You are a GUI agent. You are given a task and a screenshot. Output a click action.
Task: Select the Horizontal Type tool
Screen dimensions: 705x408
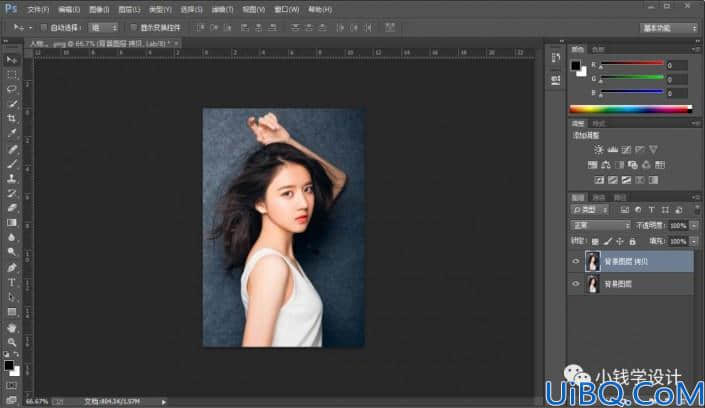coord(12,282)
